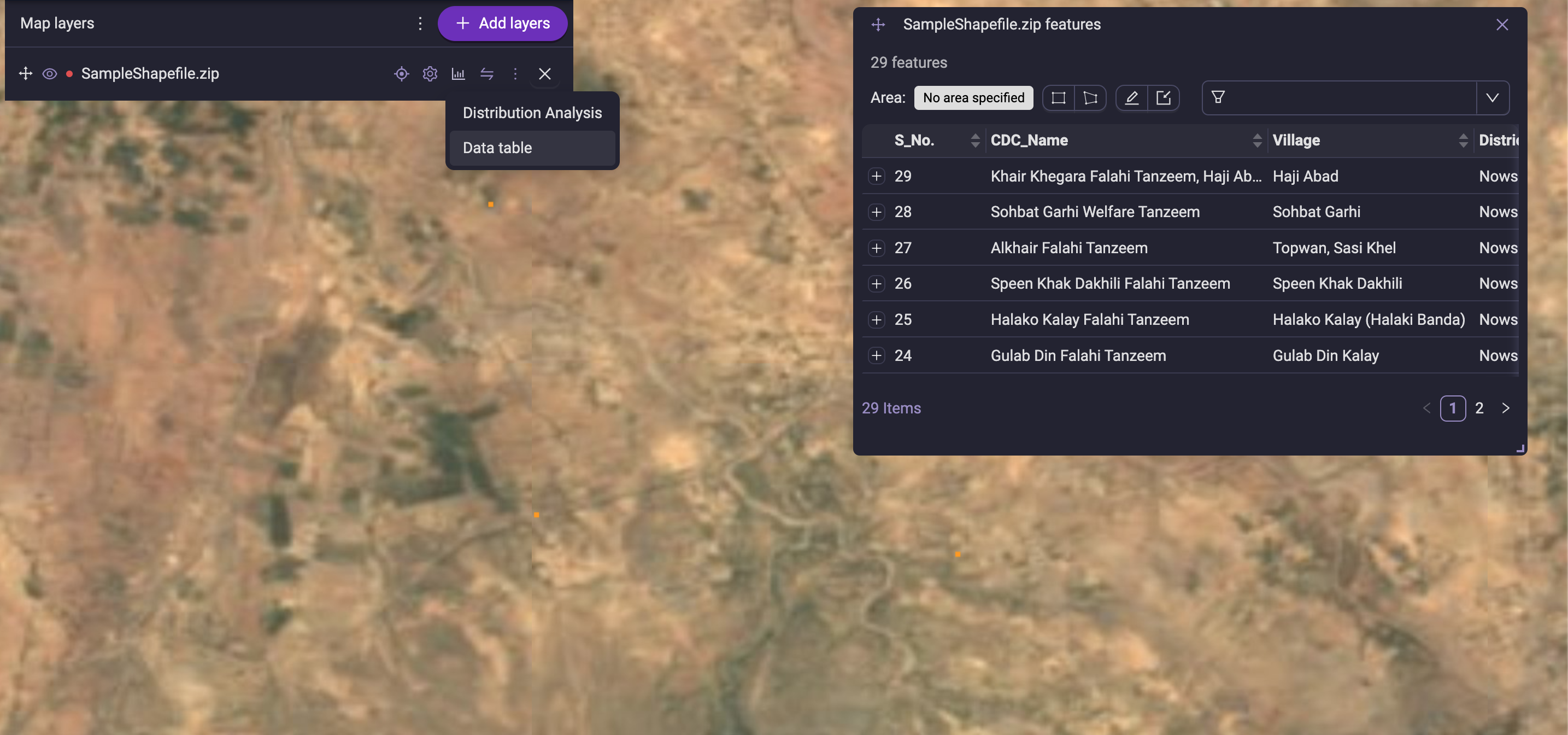Go to page 2 of features

[x=1479, y=409]
